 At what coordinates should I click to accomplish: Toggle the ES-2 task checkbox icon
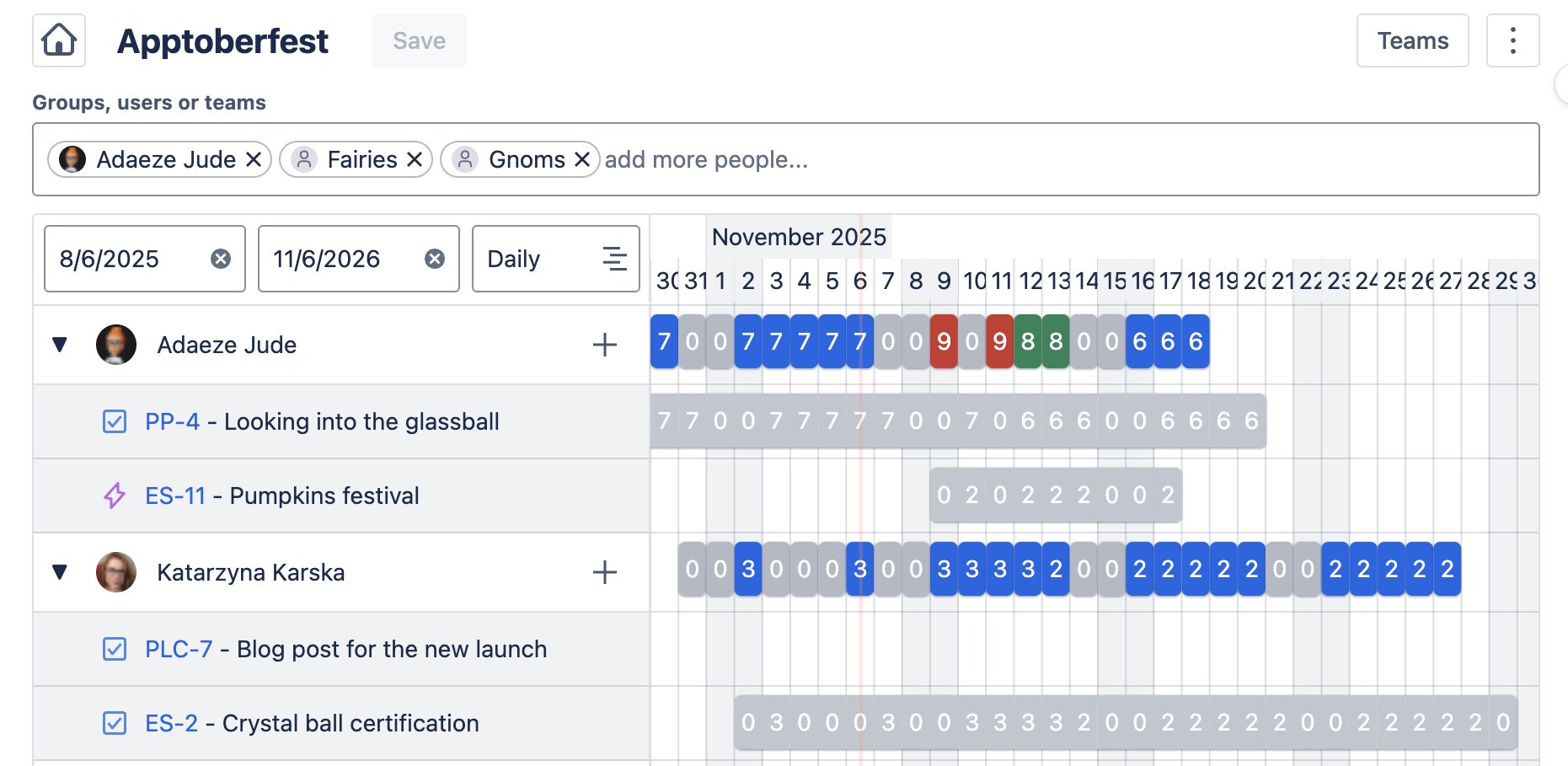tap(115, 723)
